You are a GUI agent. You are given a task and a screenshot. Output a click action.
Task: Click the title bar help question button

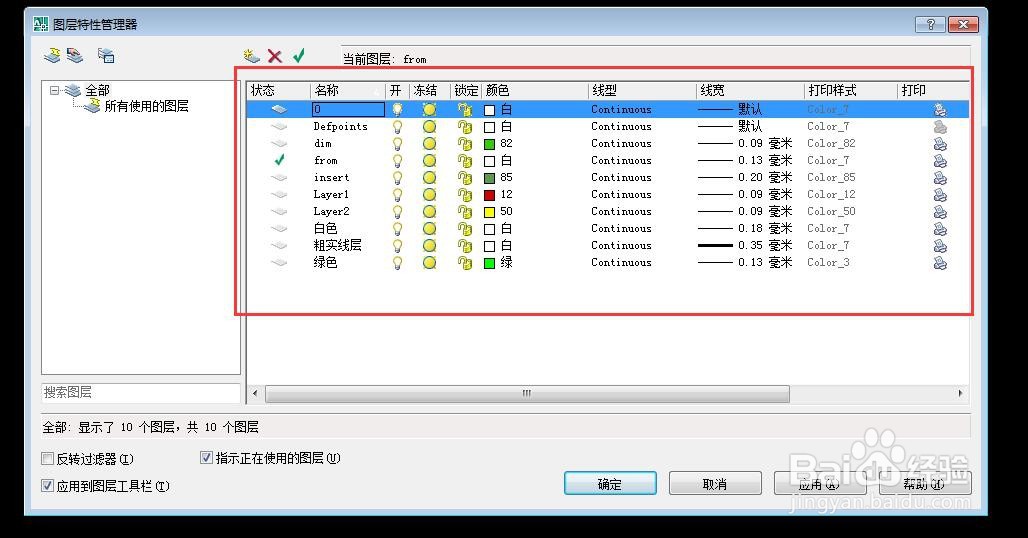click(x=930, y=25)
